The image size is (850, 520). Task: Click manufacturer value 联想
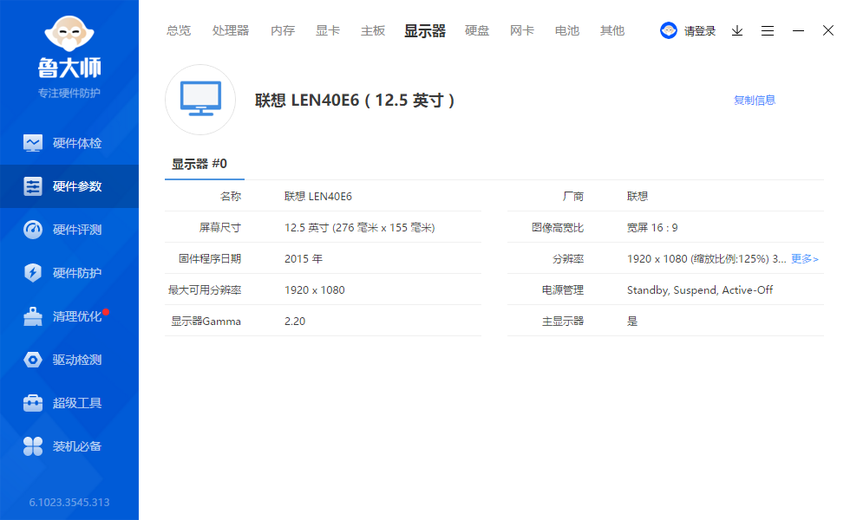point(638,196)
